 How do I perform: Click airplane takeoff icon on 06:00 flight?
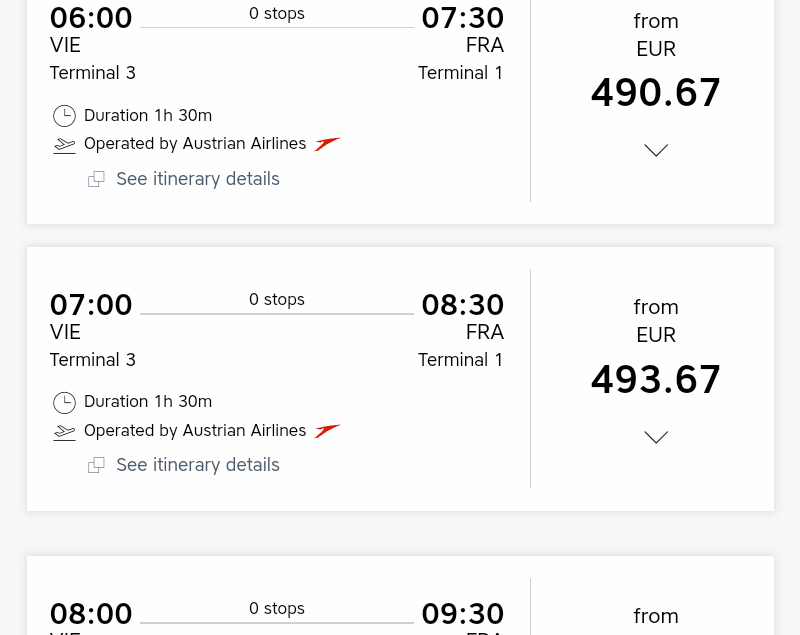click(x=64, y=145)
